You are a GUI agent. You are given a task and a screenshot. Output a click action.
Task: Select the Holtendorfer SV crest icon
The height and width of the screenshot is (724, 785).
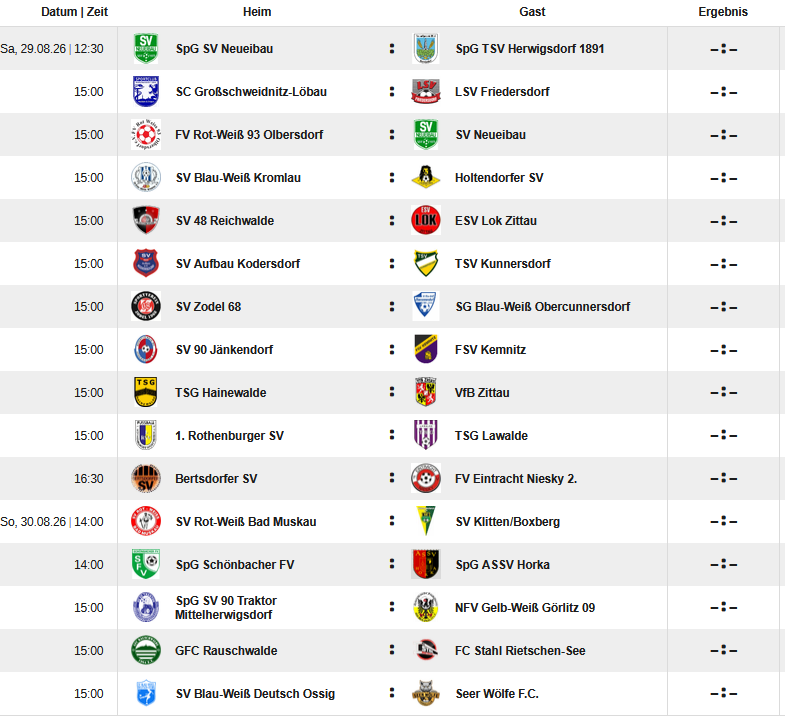[x=426, y=177]
